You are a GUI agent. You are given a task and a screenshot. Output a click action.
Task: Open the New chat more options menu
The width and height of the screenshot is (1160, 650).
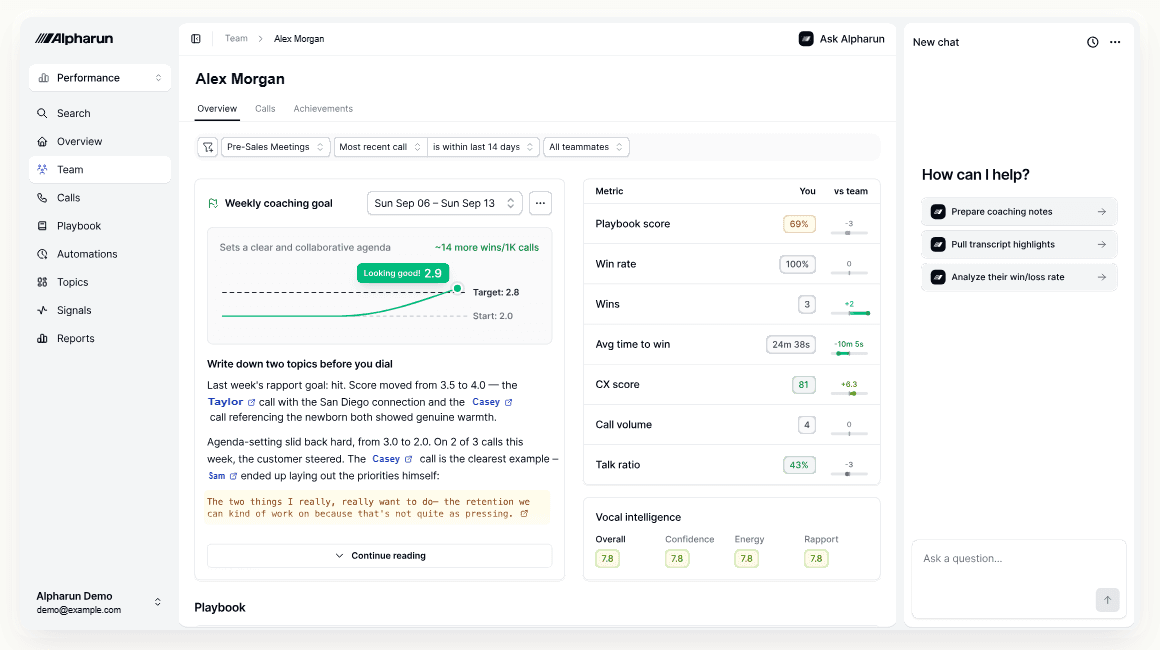(1115, 42)
